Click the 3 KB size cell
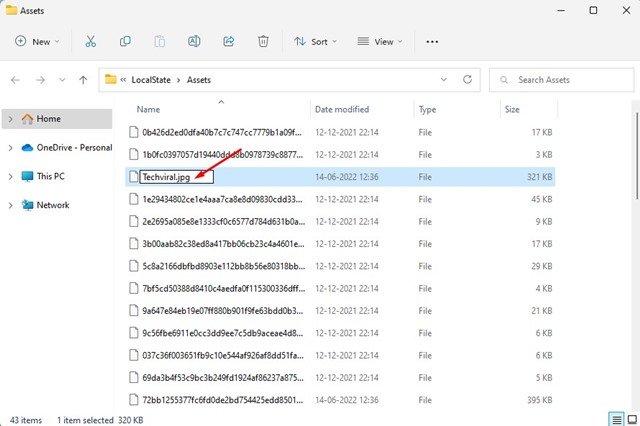 pos(544,155)
